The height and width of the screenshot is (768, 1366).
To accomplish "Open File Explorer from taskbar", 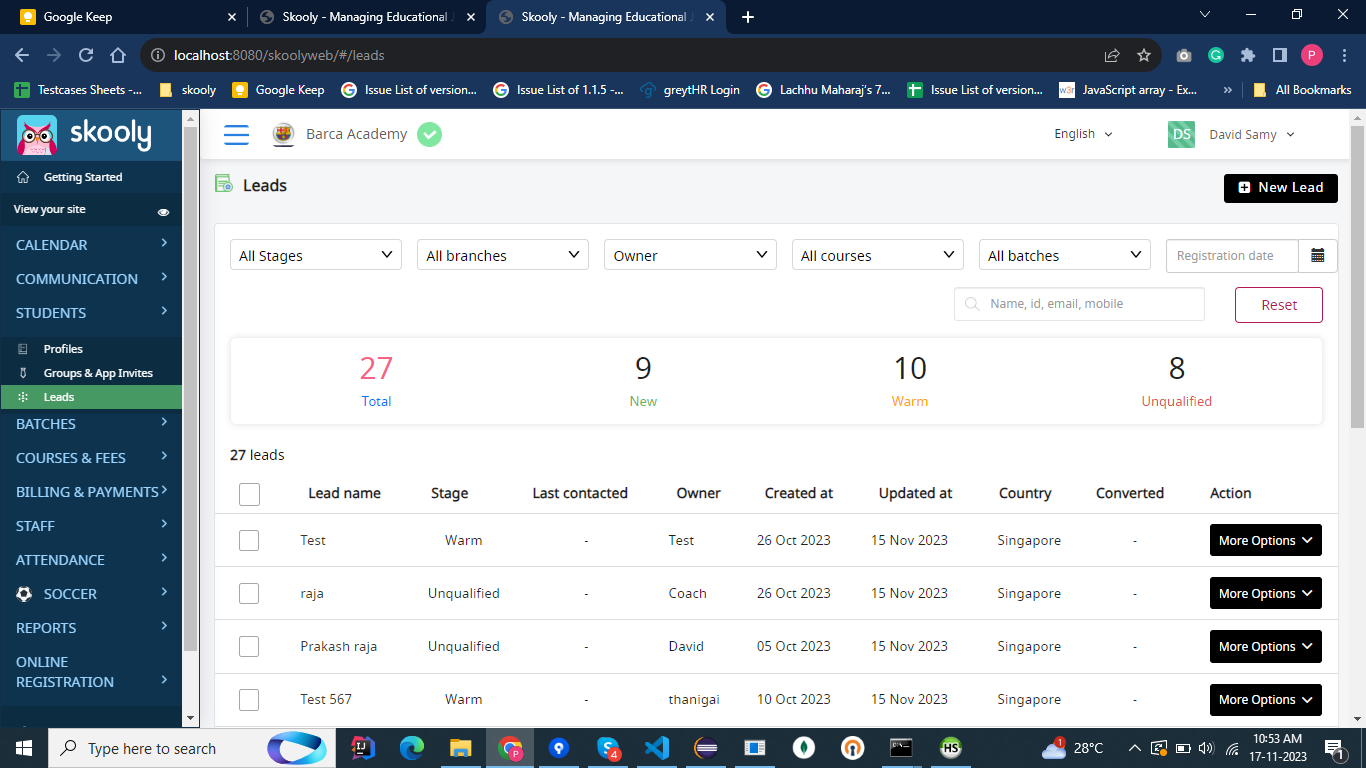I will point(460,748).
